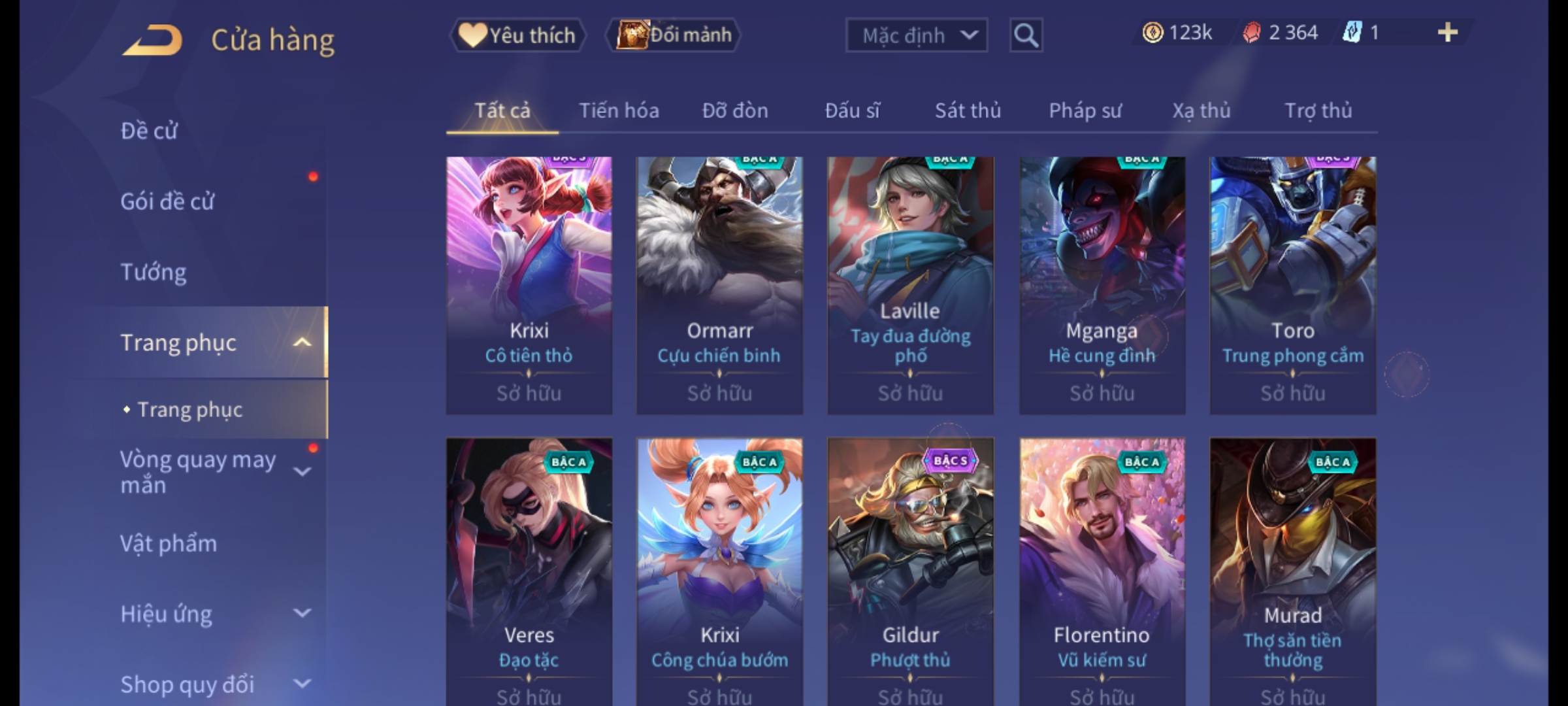Select the Laville Tay đua đường phố skin

point(911,285)
